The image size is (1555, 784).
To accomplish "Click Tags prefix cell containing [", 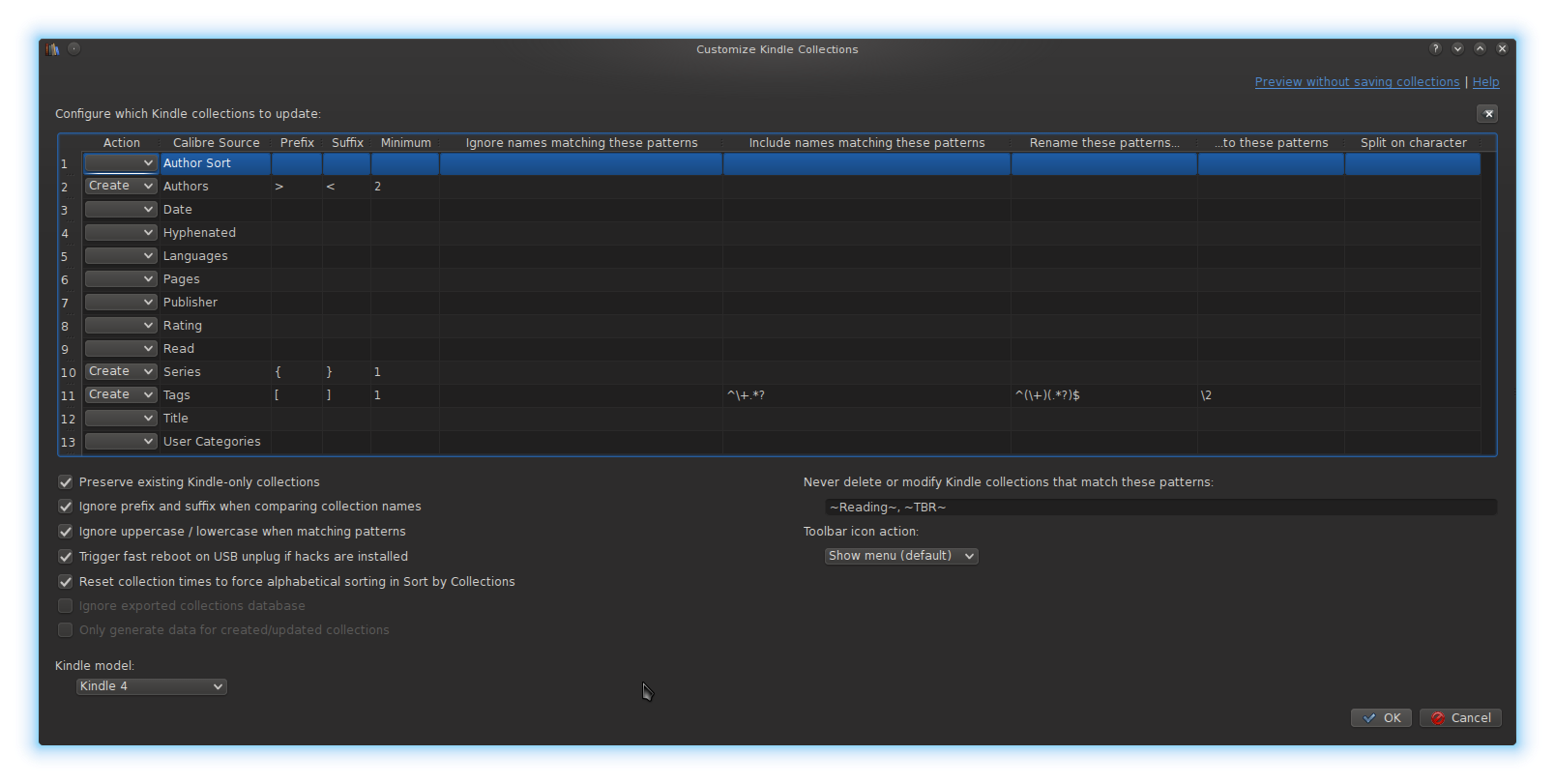I will [297, 395].
